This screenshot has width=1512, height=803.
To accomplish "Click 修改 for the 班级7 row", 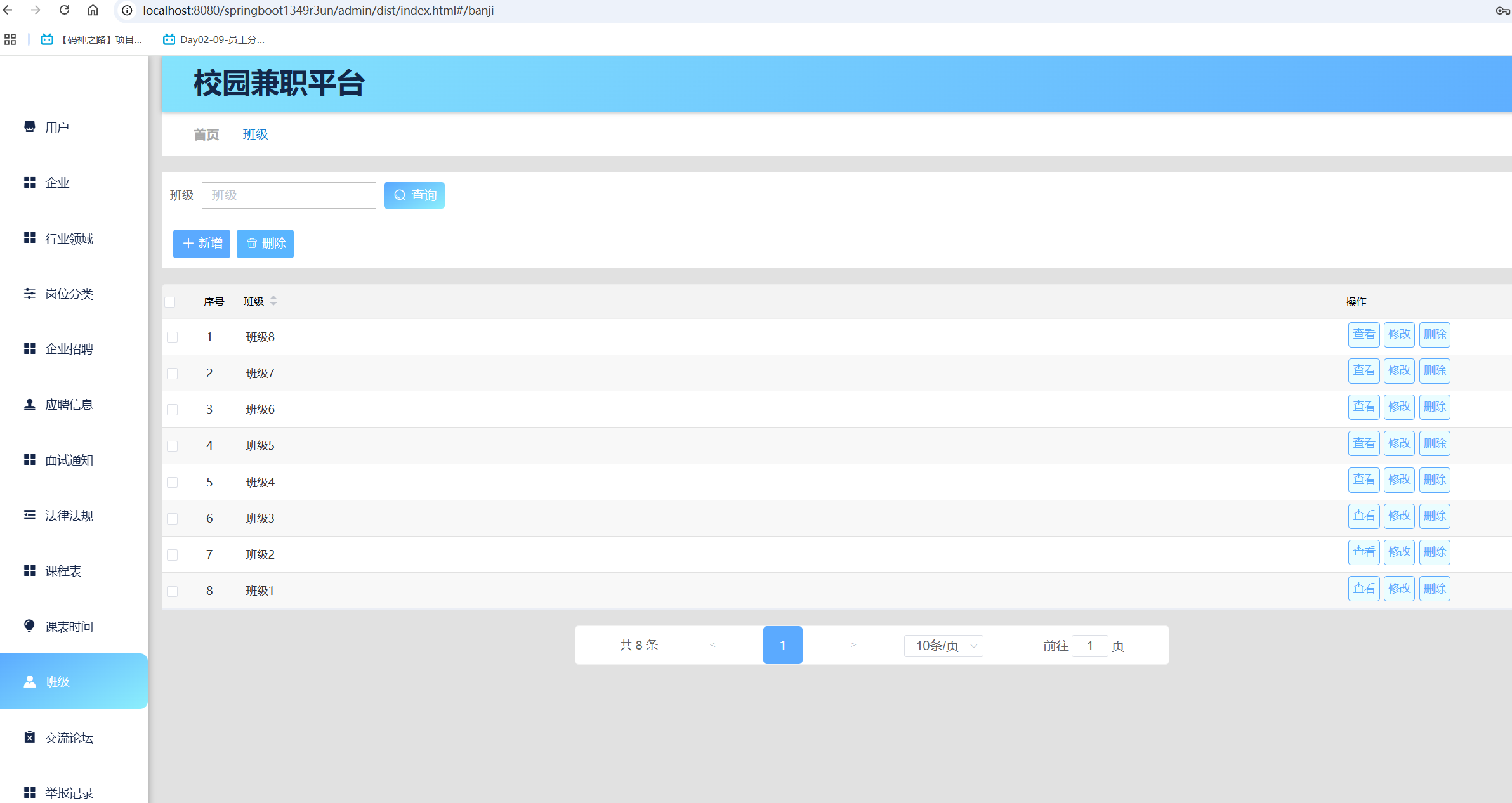I will click(x=1399, y=370).
